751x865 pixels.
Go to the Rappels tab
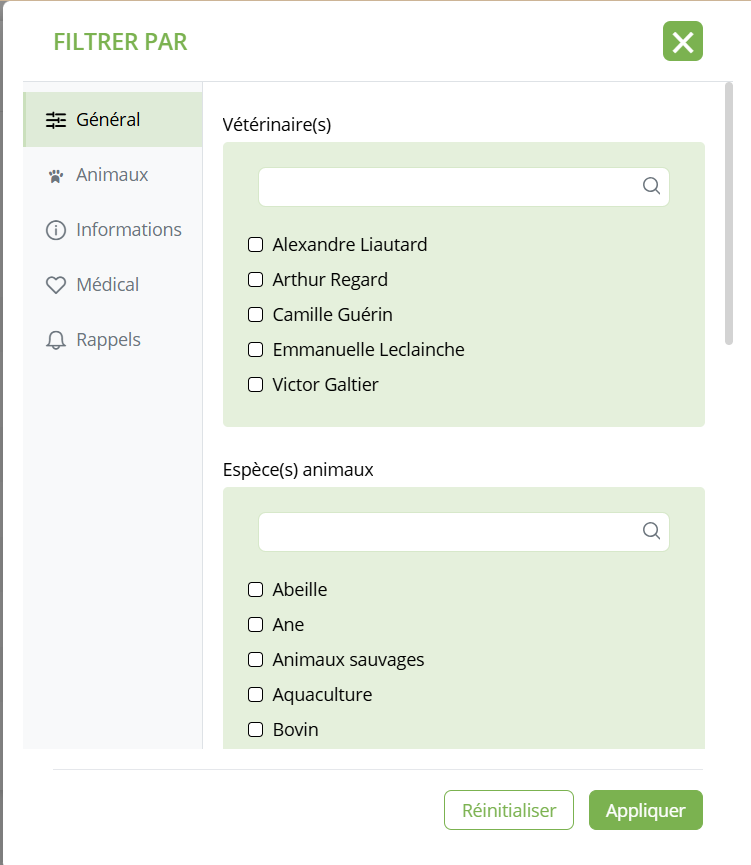[108, 340]
